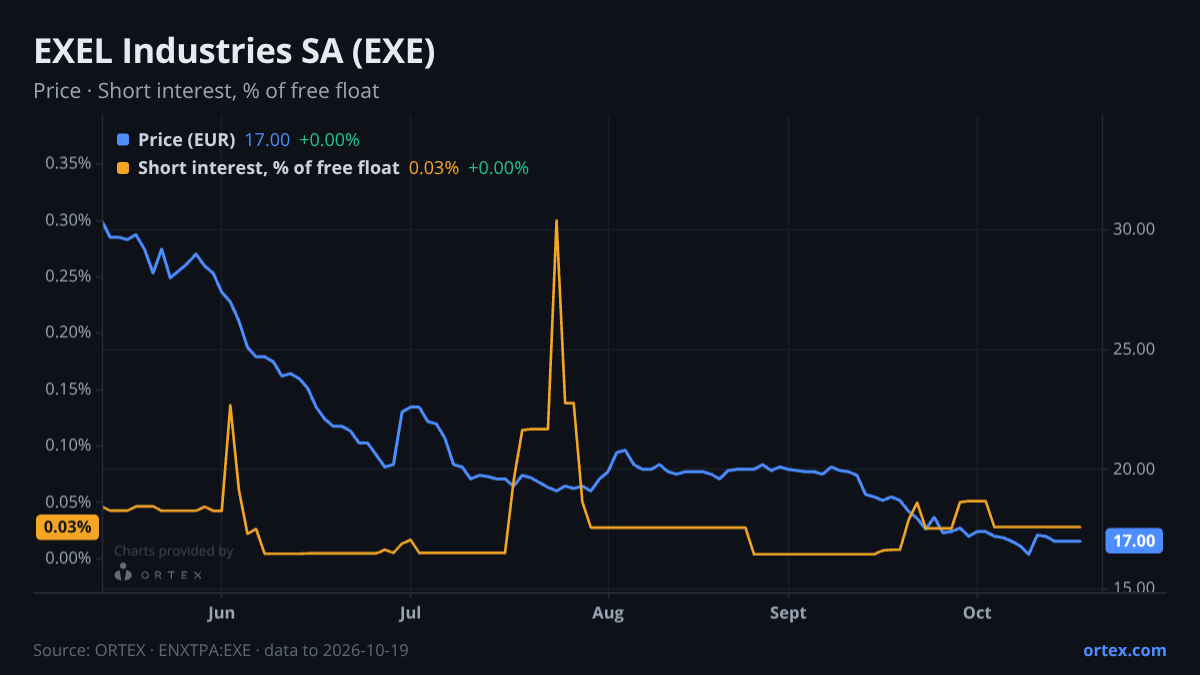The image size is (1200, 675).
Task: Click the Oct label on the time axis
Action: pos(977,613)
